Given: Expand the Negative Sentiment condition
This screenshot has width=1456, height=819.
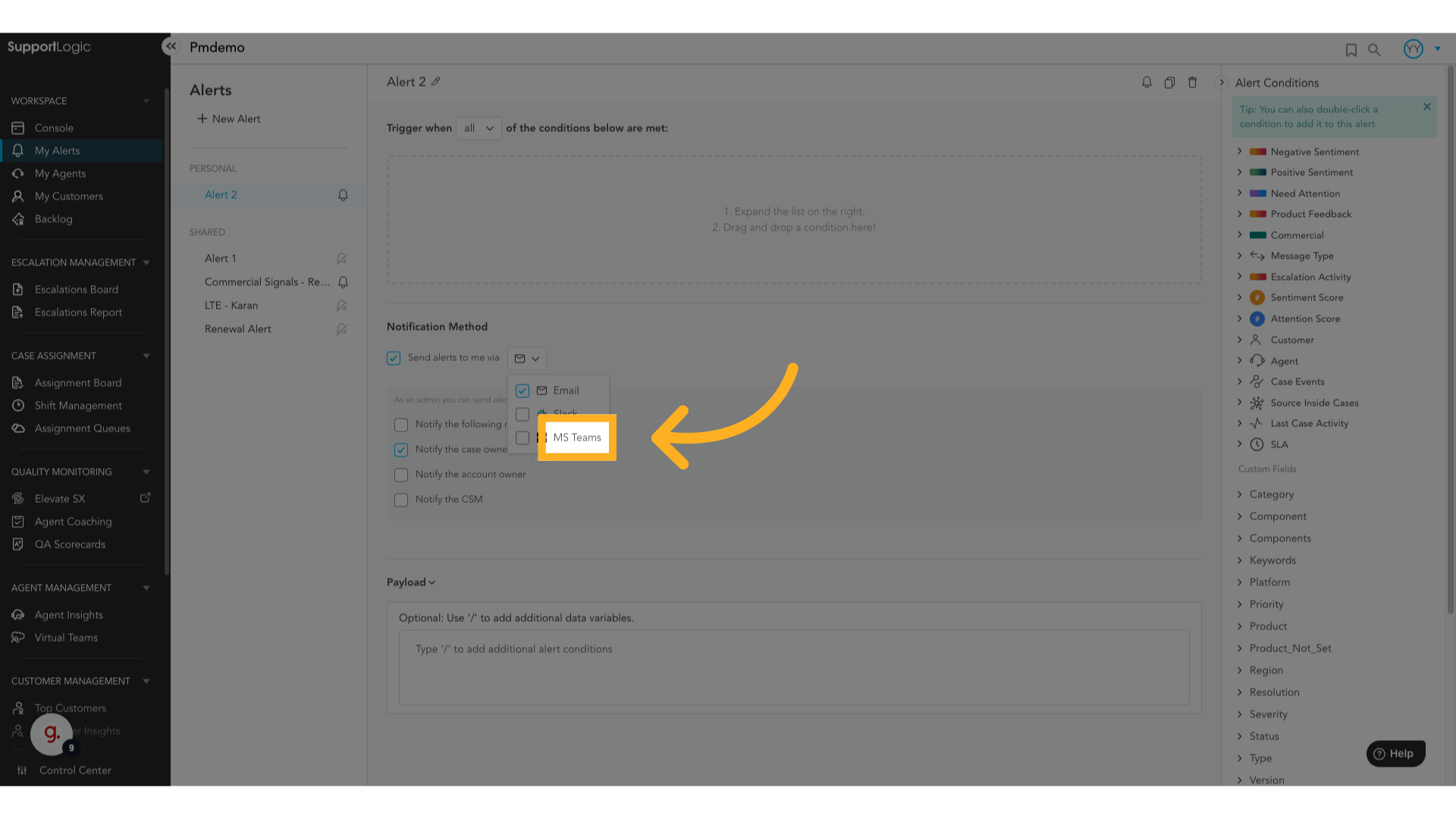Looking at the screenshot, I should [1240, 152].
